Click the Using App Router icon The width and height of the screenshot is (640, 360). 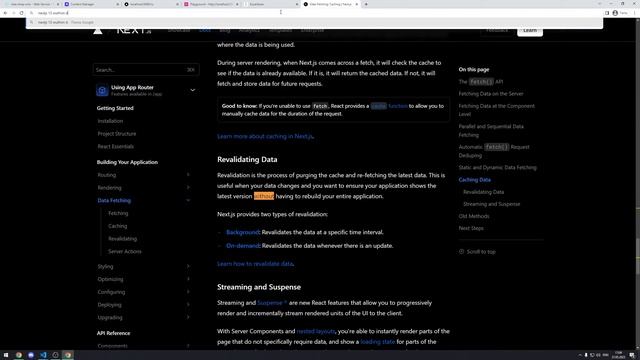[102, 90]
